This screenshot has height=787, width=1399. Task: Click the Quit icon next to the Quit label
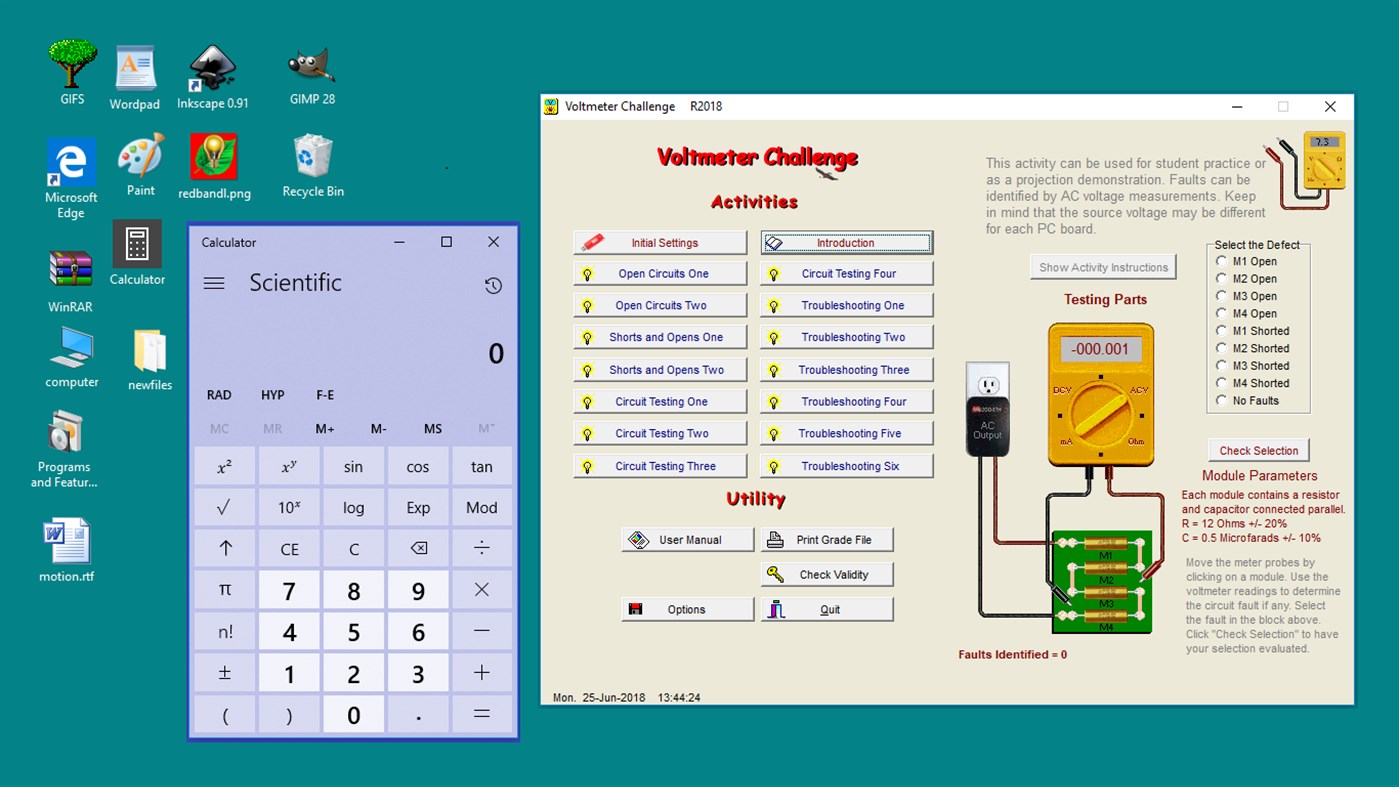(x=775, y=608)
